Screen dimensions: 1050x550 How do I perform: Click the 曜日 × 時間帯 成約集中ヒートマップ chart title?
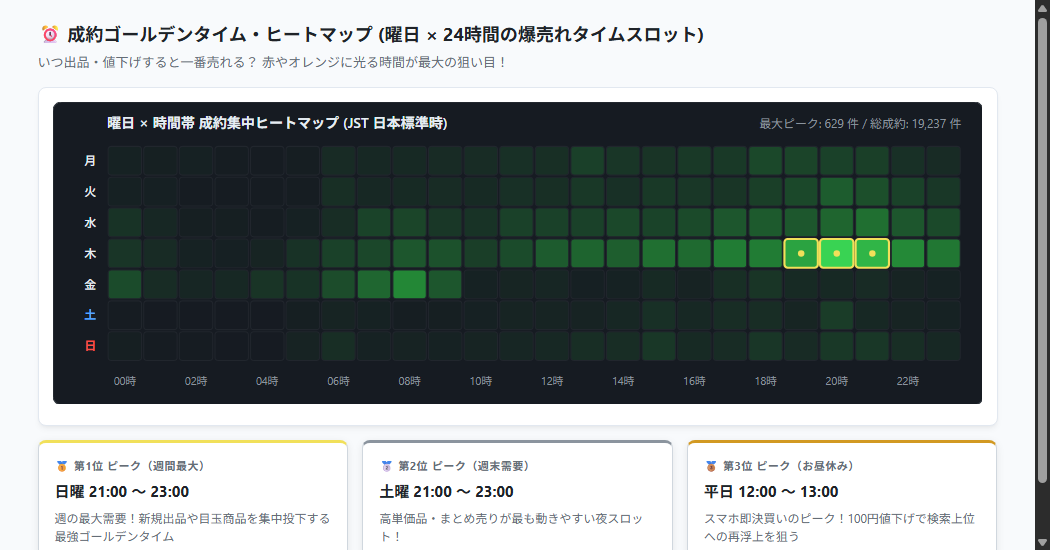tap(277, 123)
